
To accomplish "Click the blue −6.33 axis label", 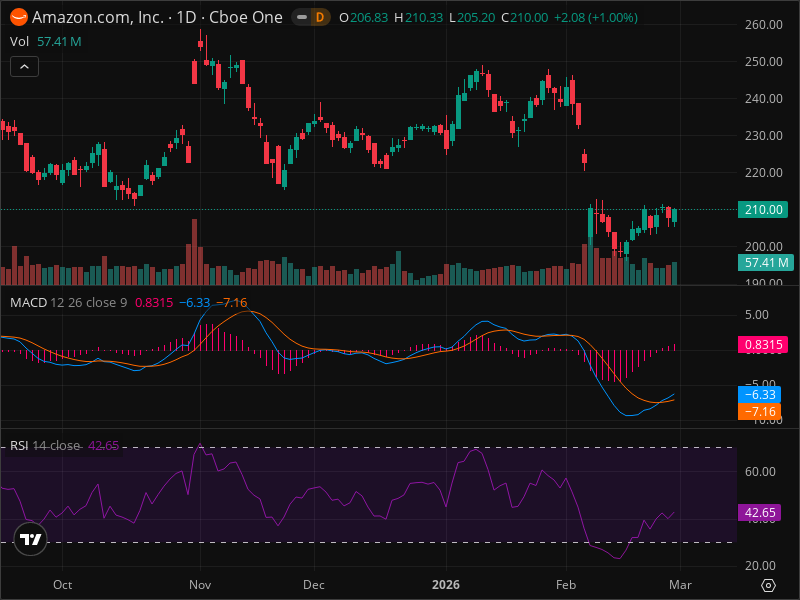I will (759, 394).
